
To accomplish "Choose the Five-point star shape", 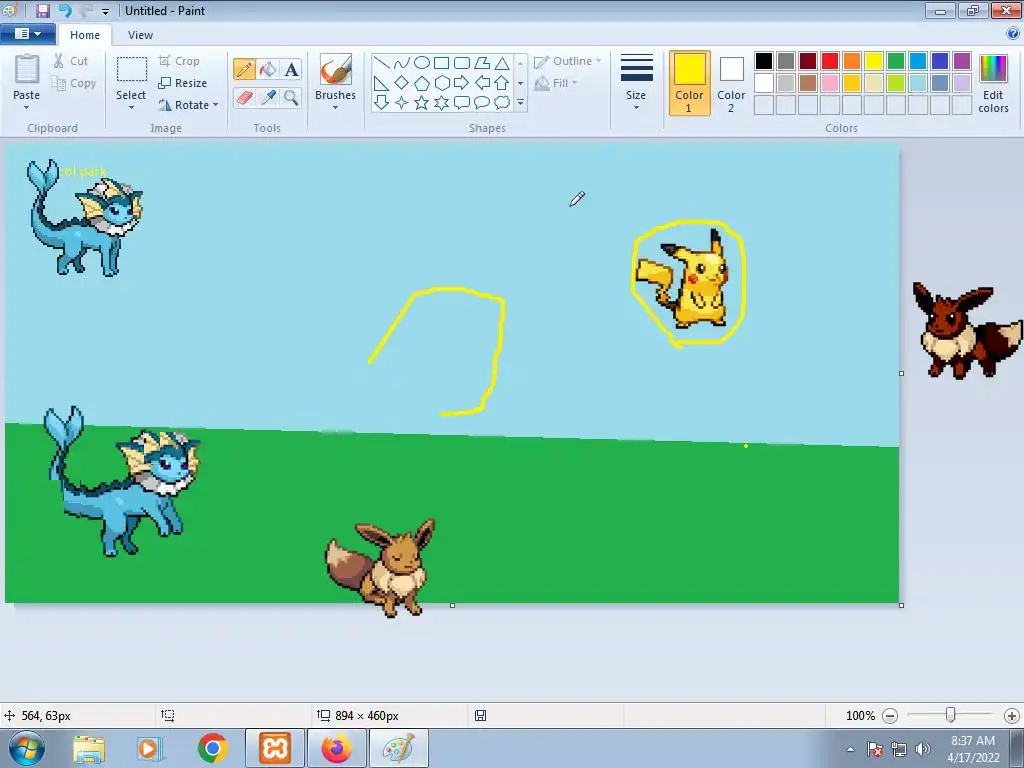I will 422,103.
